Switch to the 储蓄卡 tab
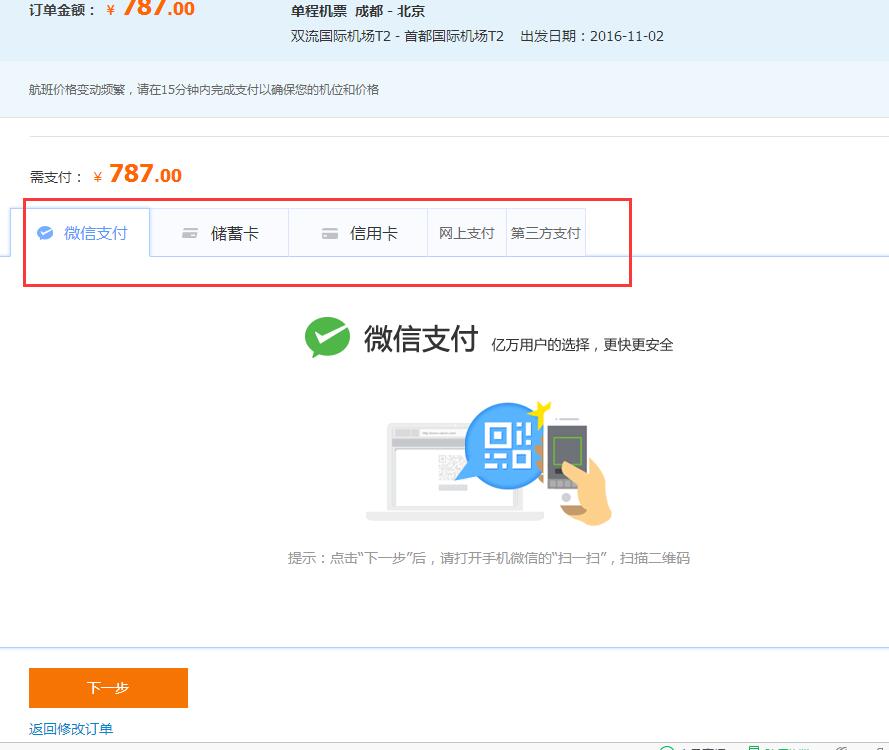Screen dimensions: 889x750 pyautogui.click(x=219, y=233)
